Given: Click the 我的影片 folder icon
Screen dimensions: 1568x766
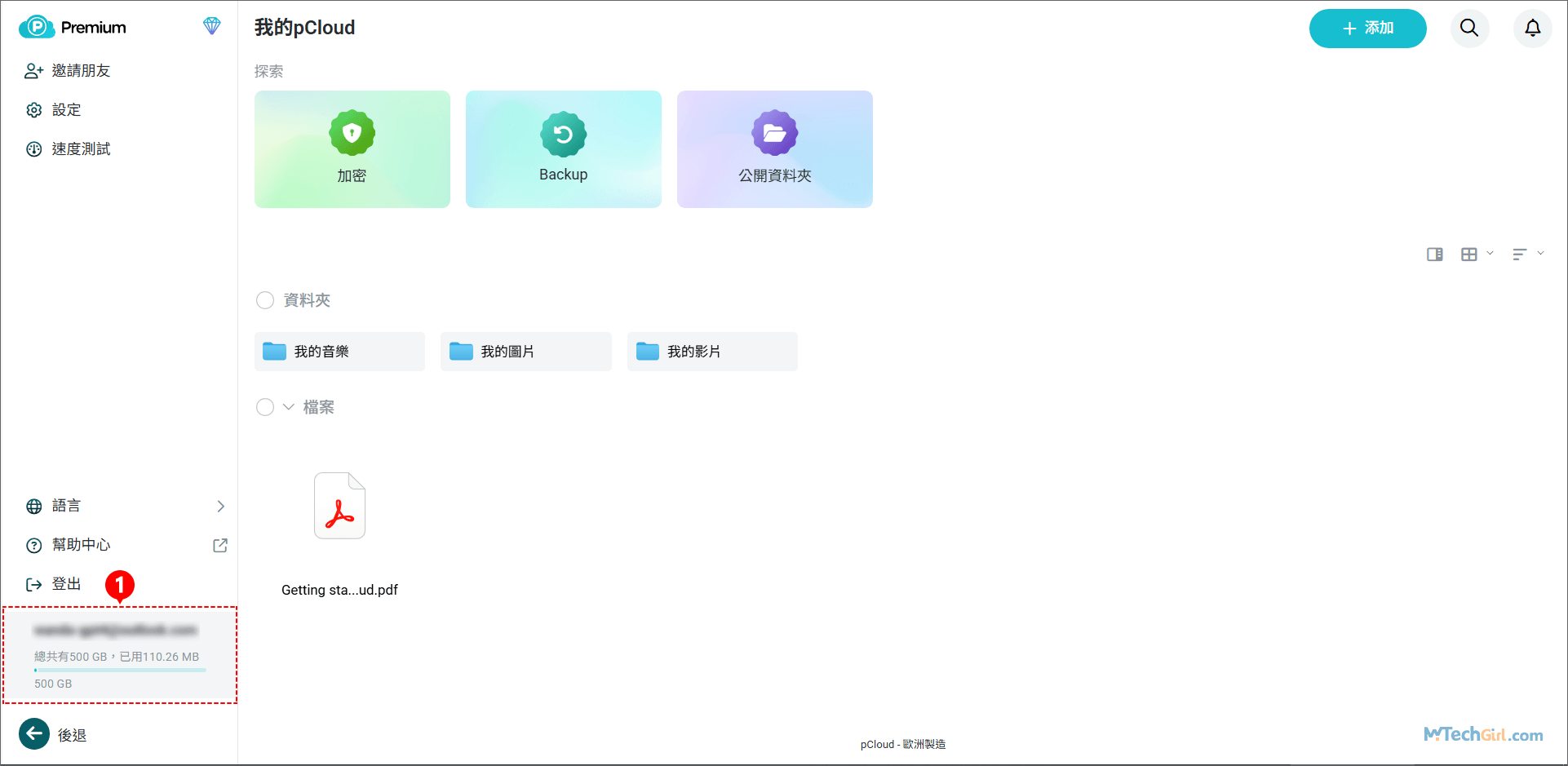Looking at the screenshot, I should pos(648,352).
